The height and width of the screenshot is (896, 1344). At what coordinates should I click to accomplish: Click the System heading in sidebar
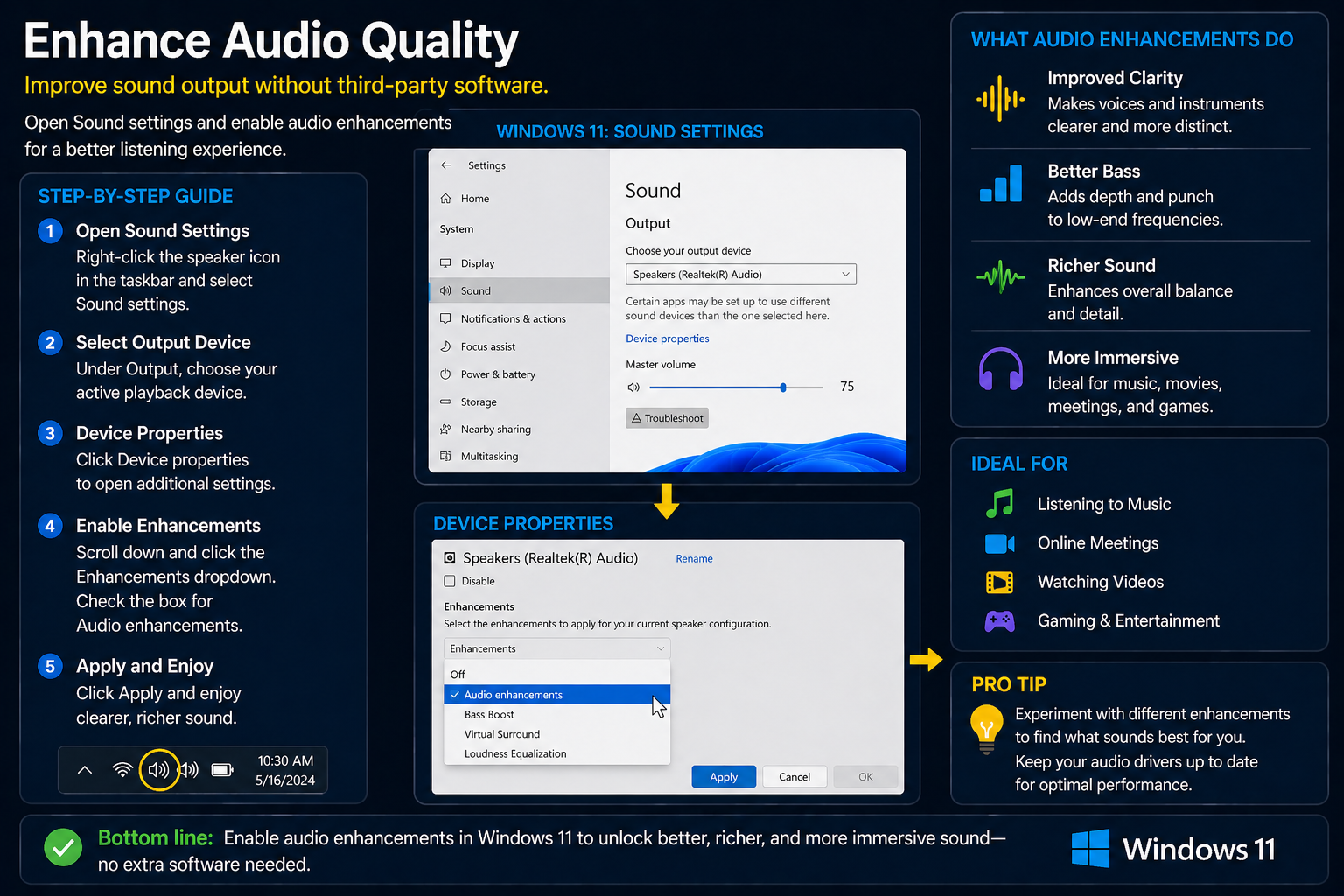pyautogui.click(x=457, y=229)
